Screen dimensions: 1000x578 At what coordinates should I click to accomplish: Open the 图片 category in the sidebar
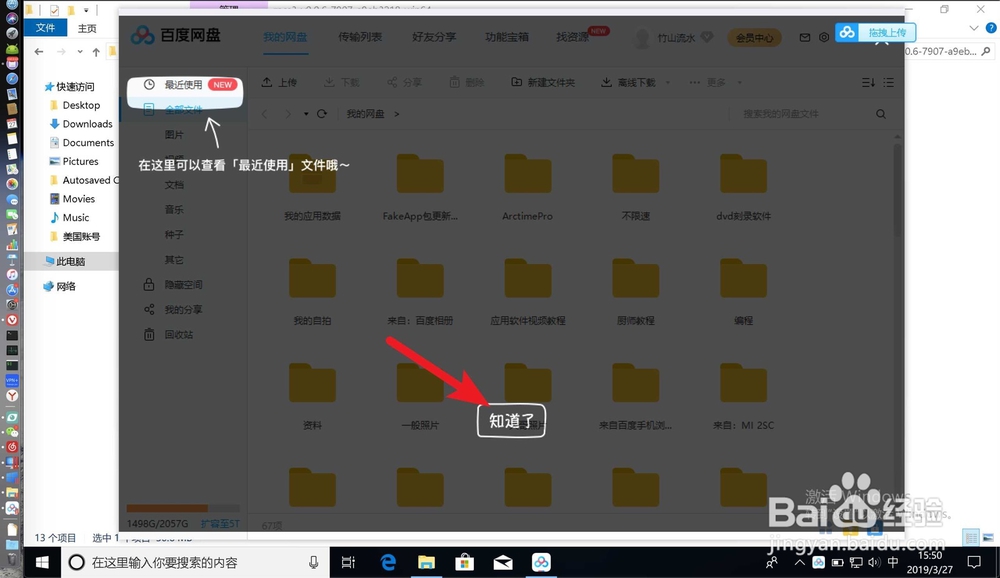[x=173, y=135]
